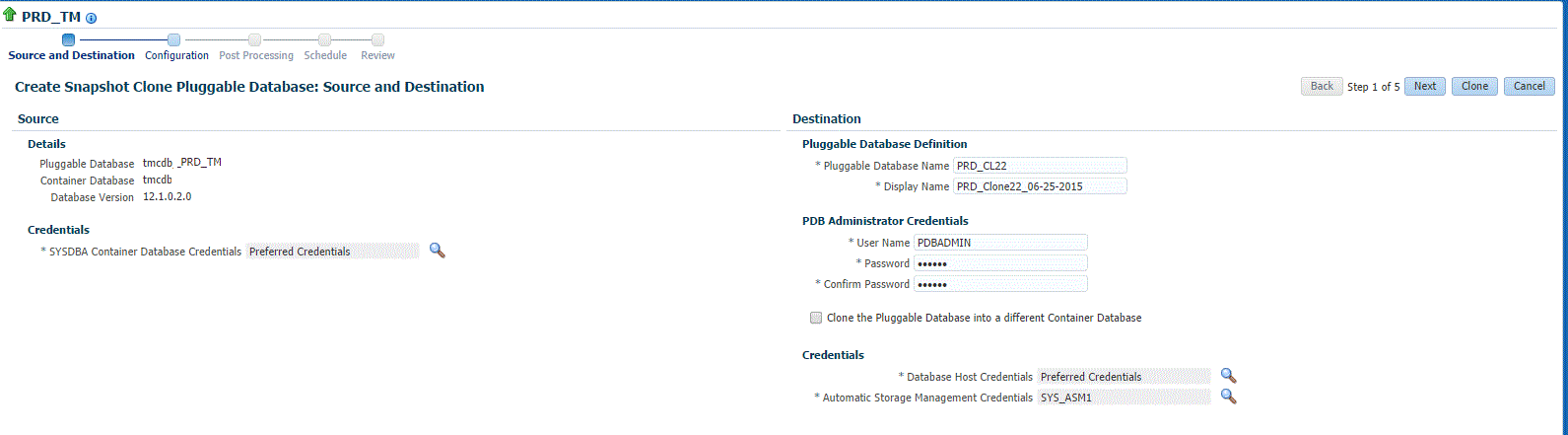Click the Source and Destination step marker
Image resolution: width=1568 pixels, height=435 pixels.
pos(68,39)
